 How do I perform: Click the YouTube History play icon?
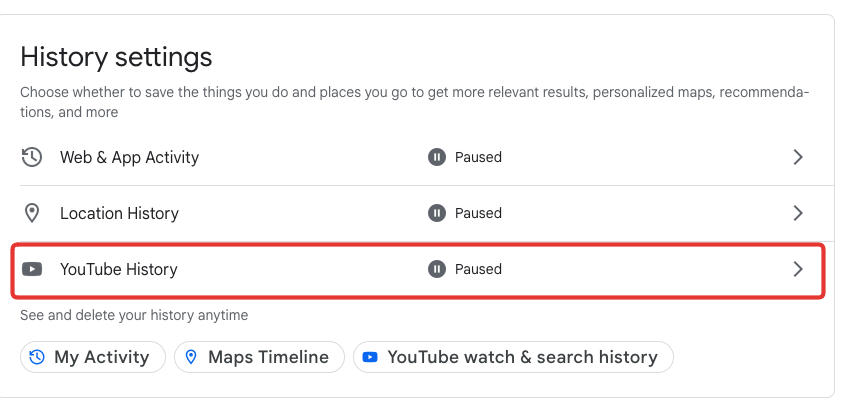(32, 269)
